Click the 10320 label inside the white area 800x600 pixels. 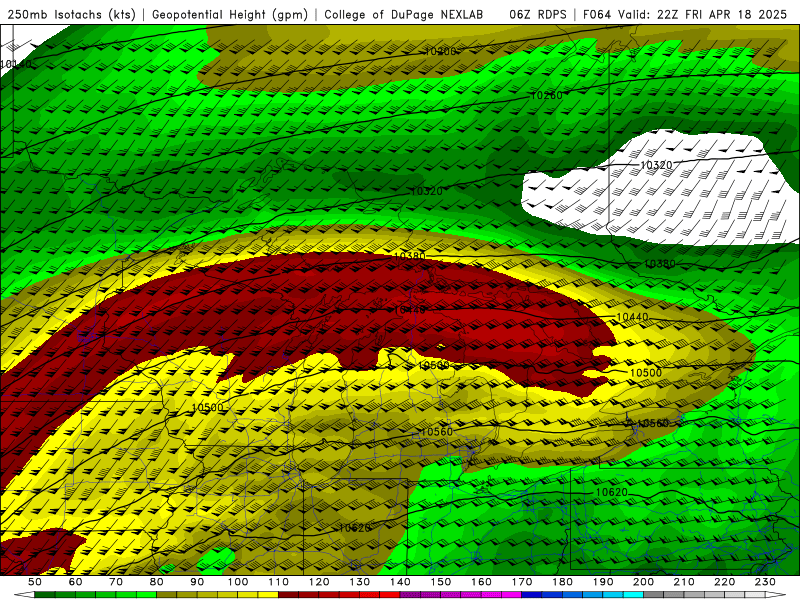tap(656, 165)
